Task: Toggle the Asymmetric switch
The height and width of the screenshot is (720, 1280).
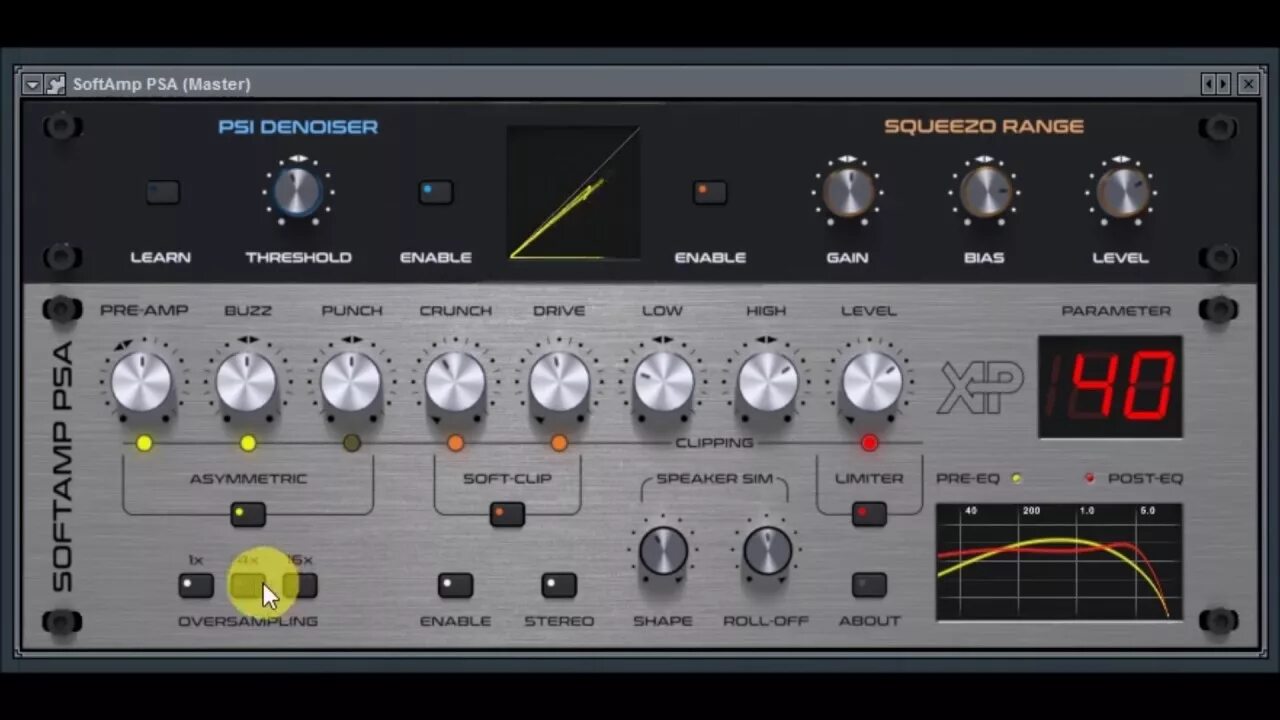Action: coord(248,515)
